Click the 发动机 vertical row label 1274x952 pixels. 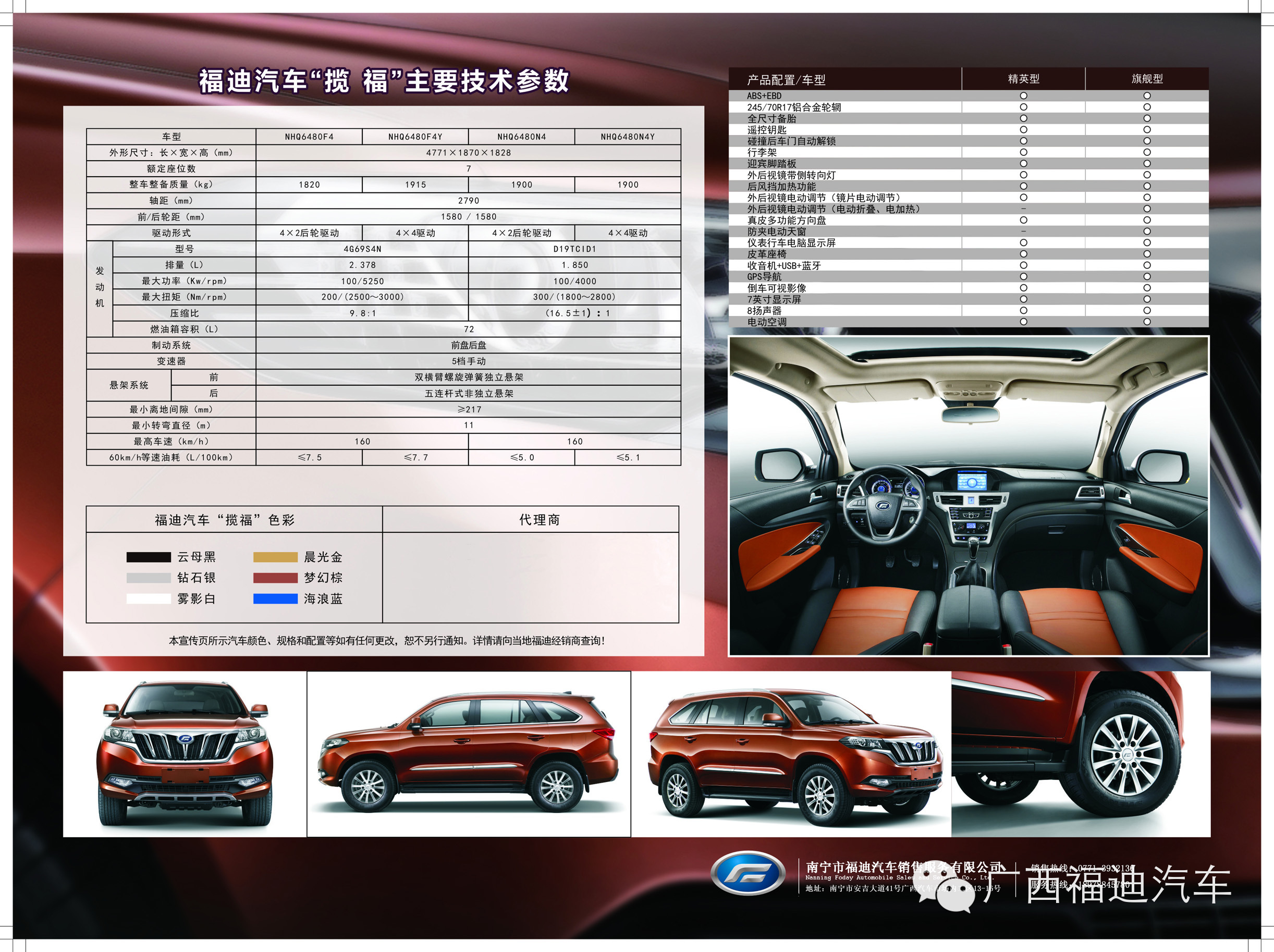pos(100,287)
